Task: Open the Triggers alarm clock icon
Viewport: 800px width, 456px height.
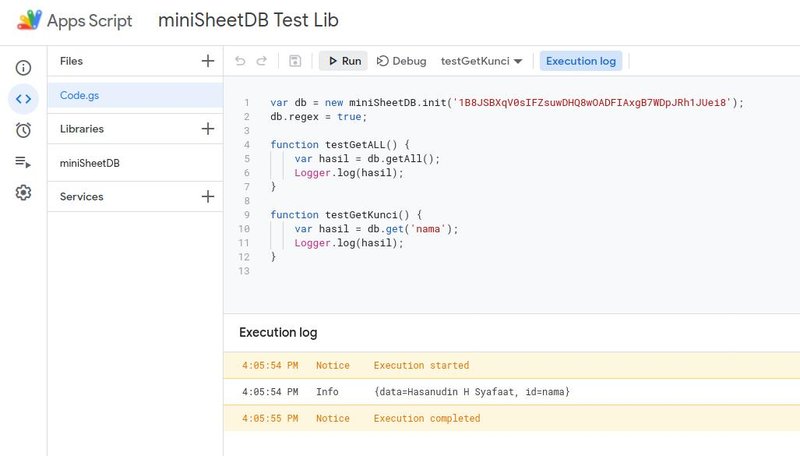Action: pyautogui.click(x=23, y=130)
